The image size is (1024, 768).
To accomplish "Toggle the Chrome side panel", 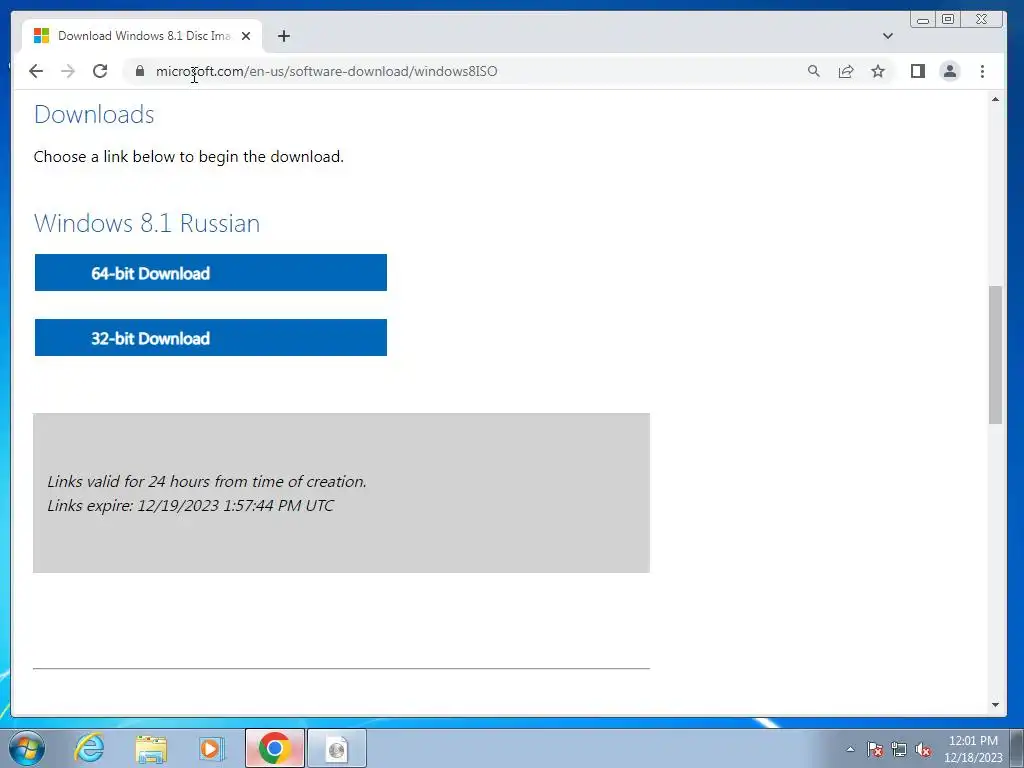I will coord(918,71).
